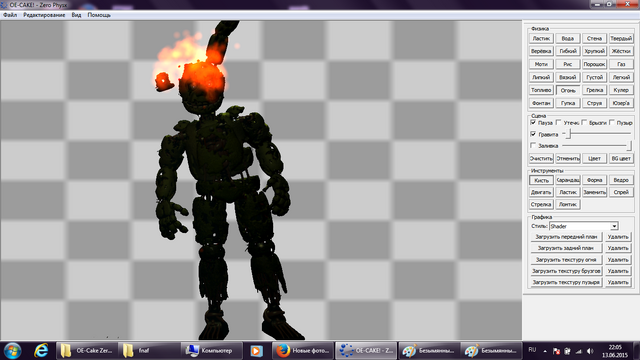
Task: Select the Ведро fill tool
Action: point(621,180)
